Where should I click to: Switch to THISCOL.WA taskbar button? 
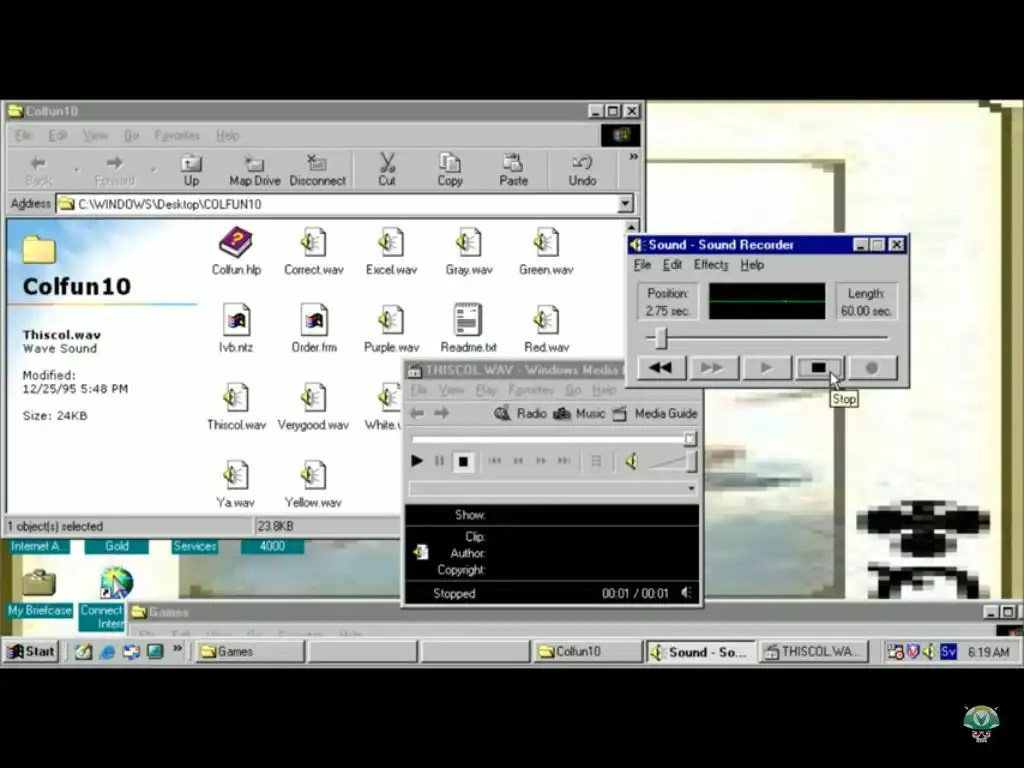click(814, 651)
